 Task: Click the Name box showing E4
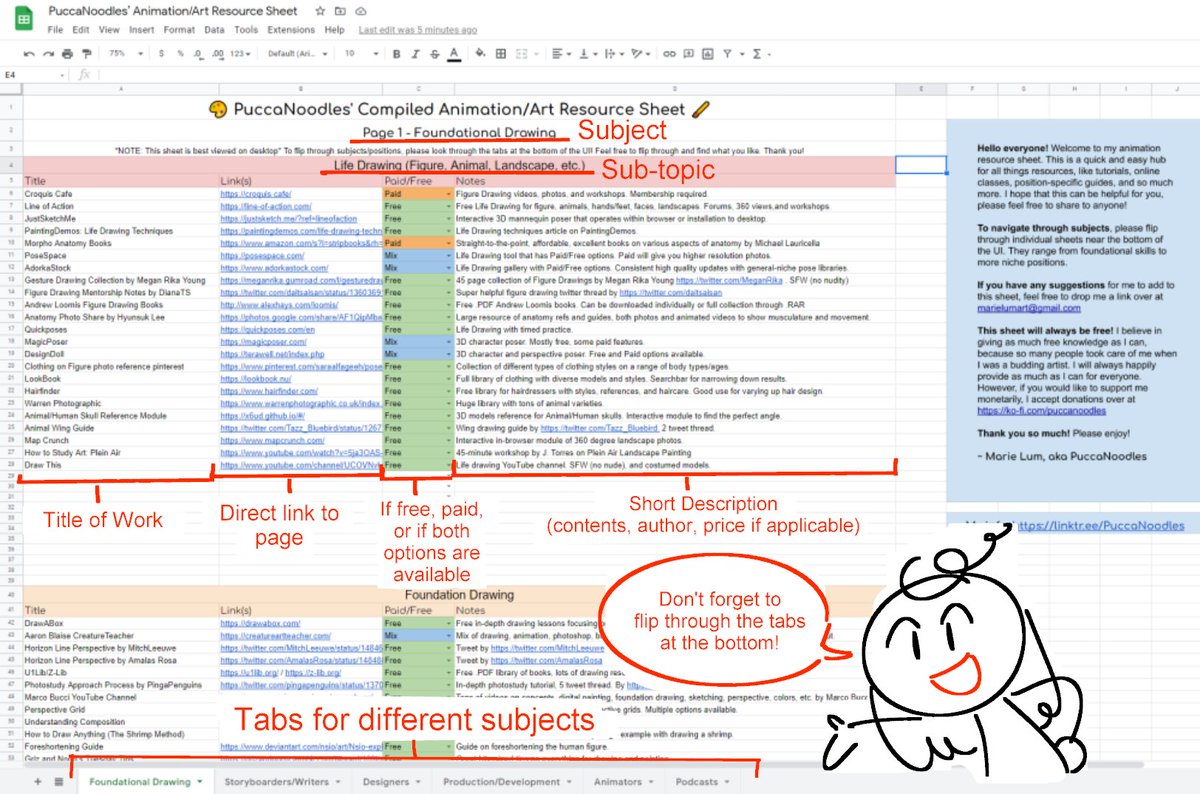(x=30, y=74)
